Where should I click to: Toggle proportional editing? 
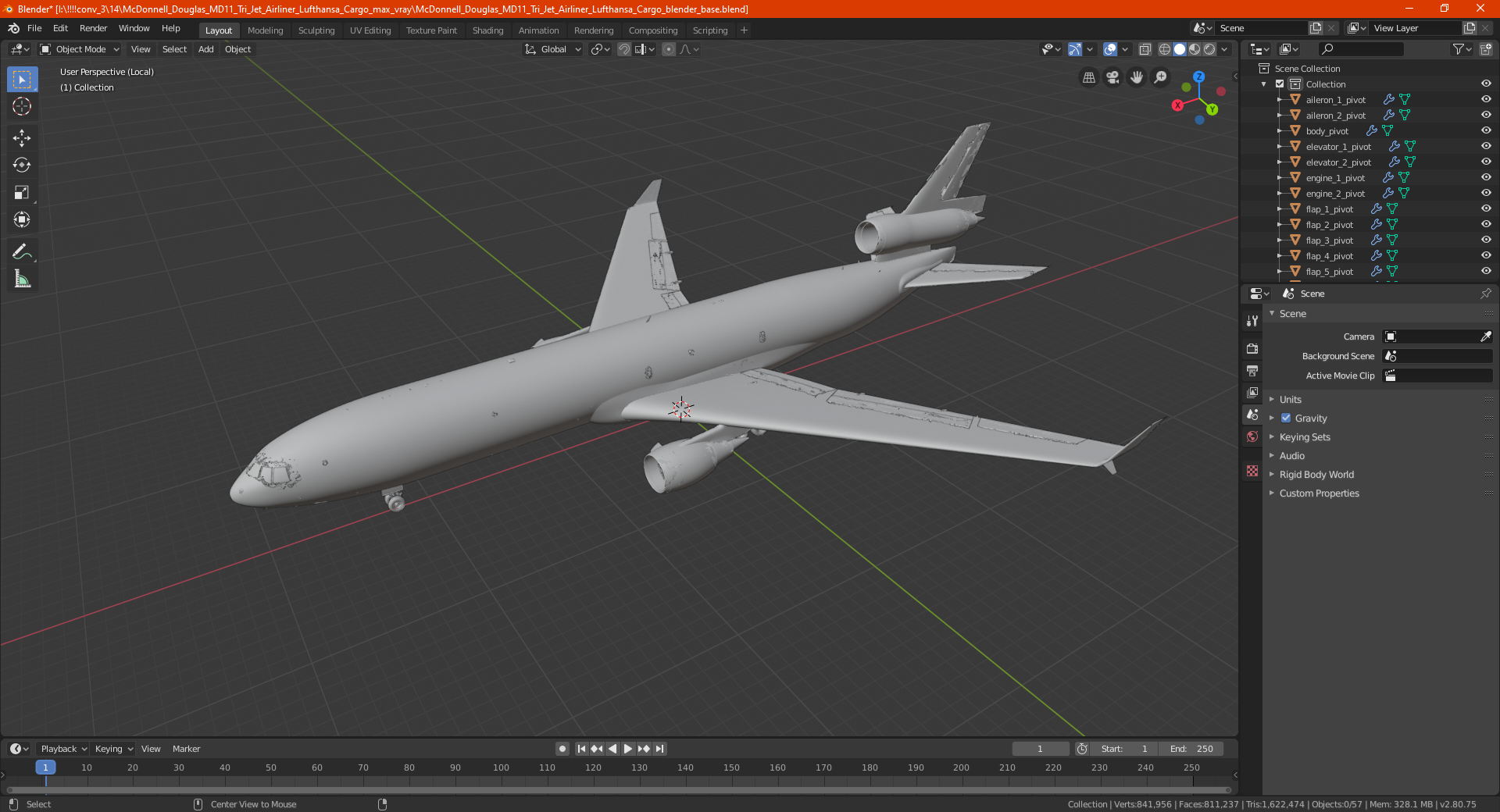(x=669, y=49)
